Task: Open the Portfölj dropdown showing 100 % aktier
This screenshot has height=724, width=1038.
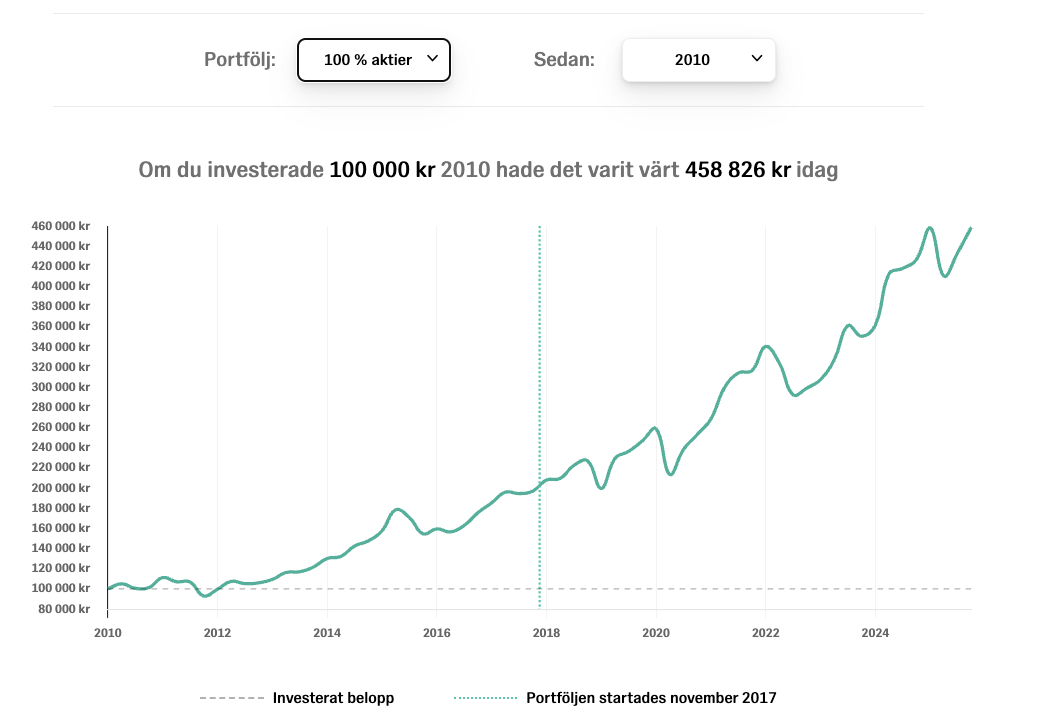Action: point(373,60)
